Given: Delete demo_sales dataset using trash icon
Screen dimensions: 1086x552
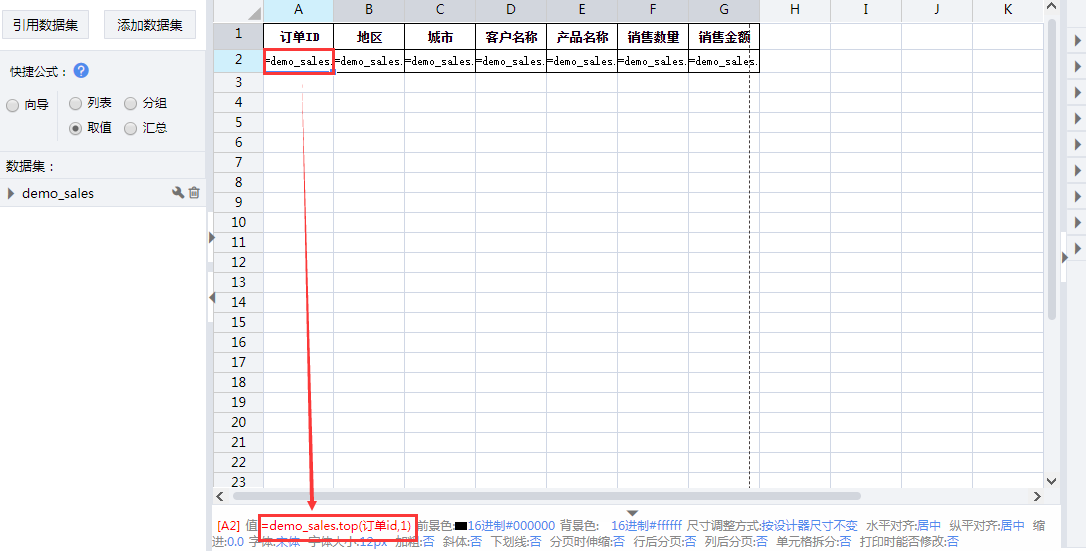Looking at the screenshot, I should [194, 193].
